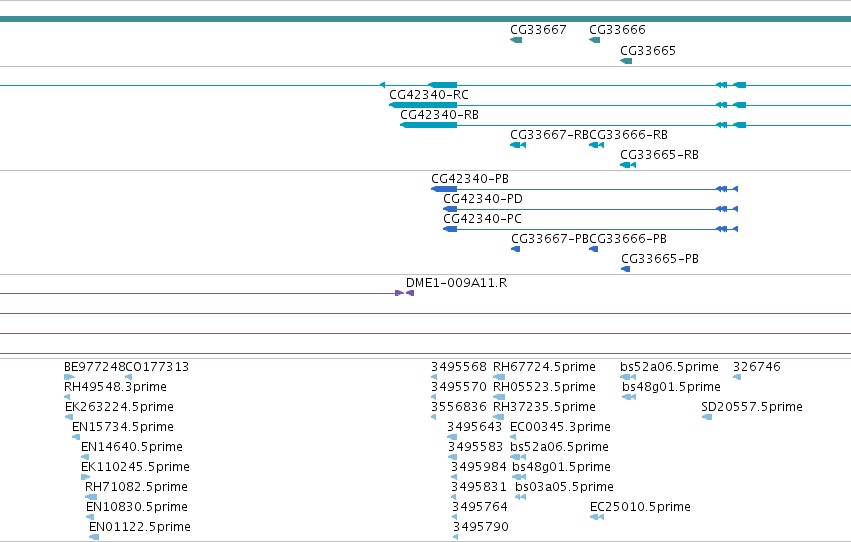This screenshot has width=851, height=542.
Task: Click feature 3495984 label
Action: coord(479,468)
